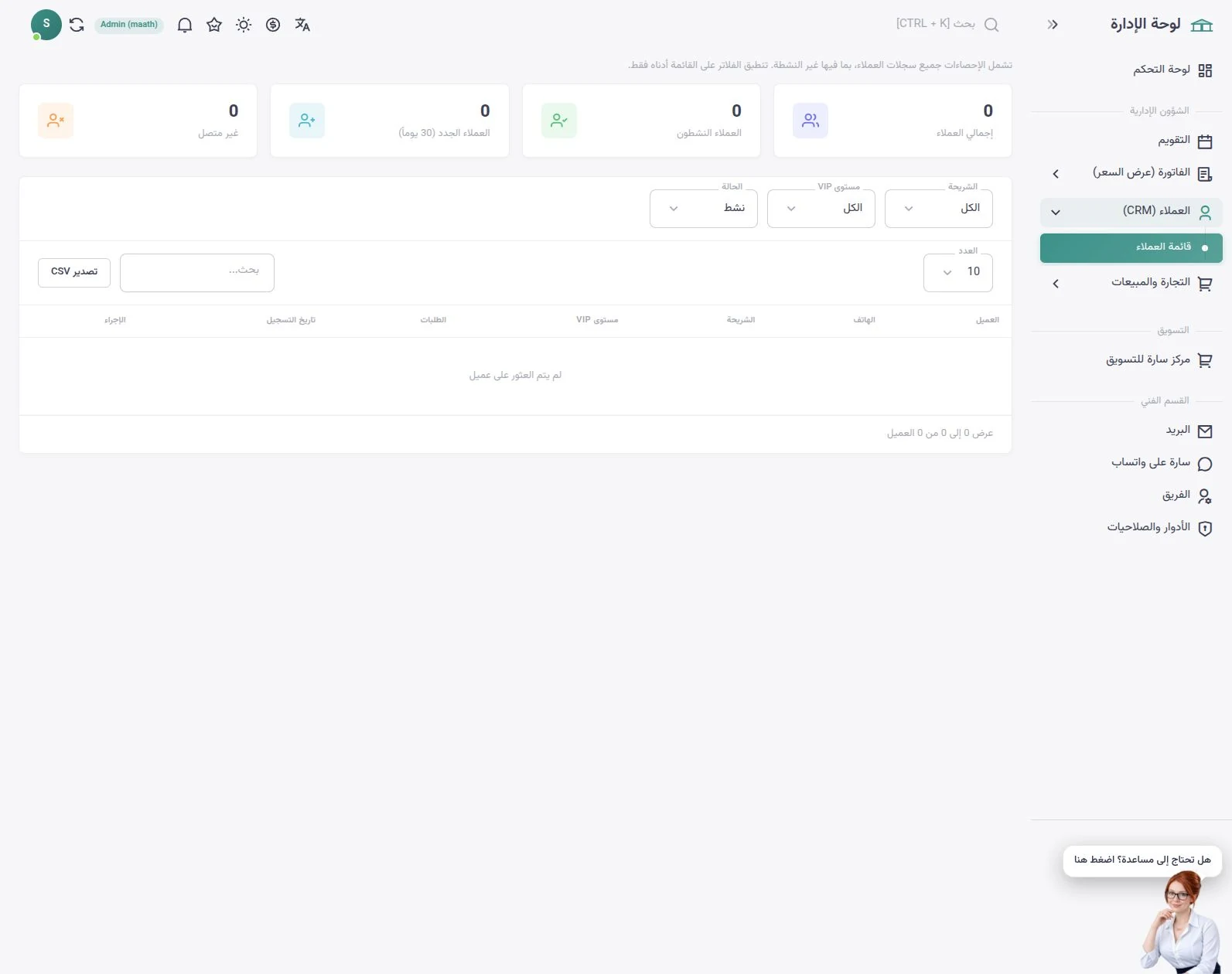This screenshot has height=974, width=1232.
Task: Open the favorites star icon
Action: (x=214, y=25)
